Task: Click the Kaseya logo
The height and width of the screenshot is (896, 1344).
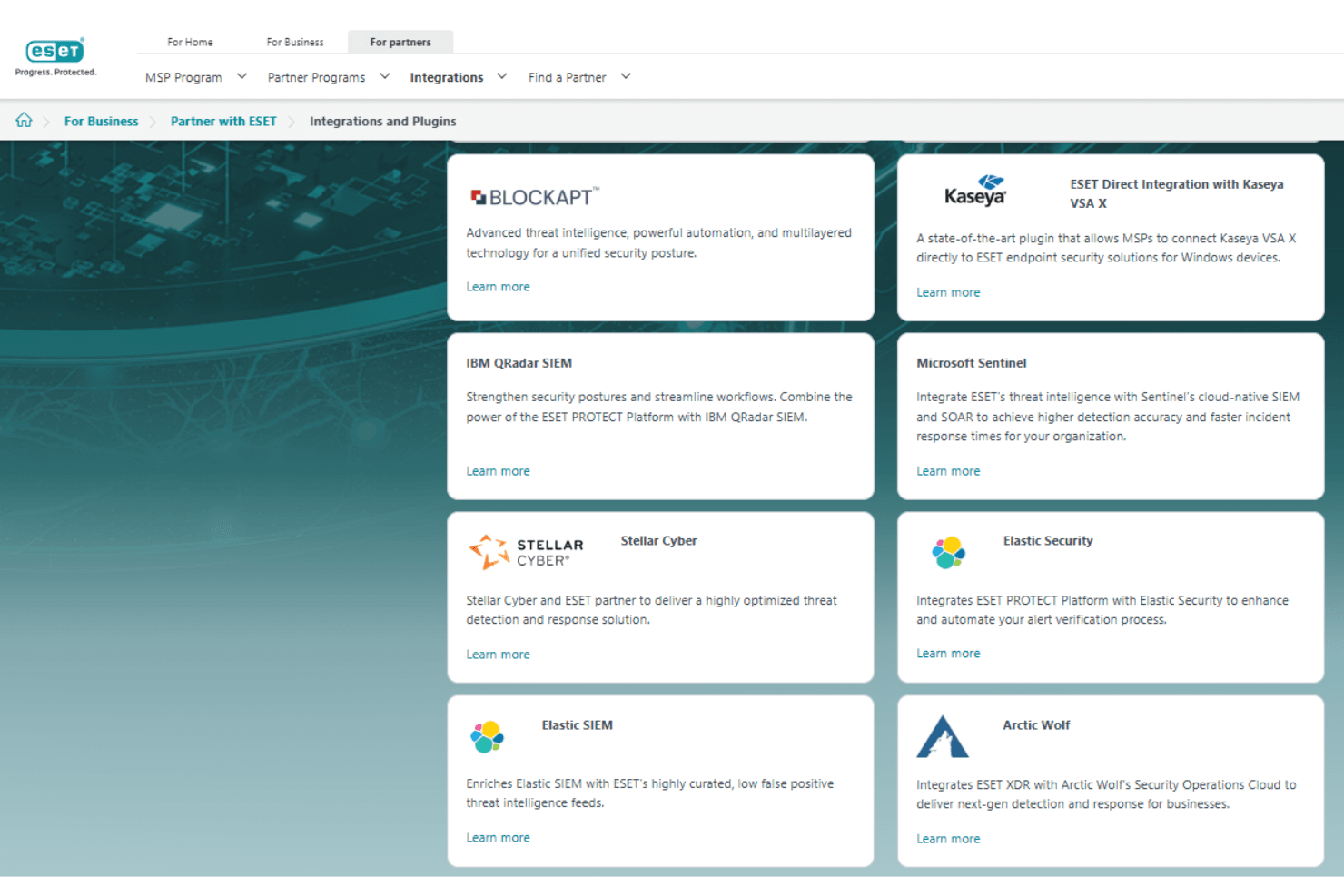Action: click(975, 191)
